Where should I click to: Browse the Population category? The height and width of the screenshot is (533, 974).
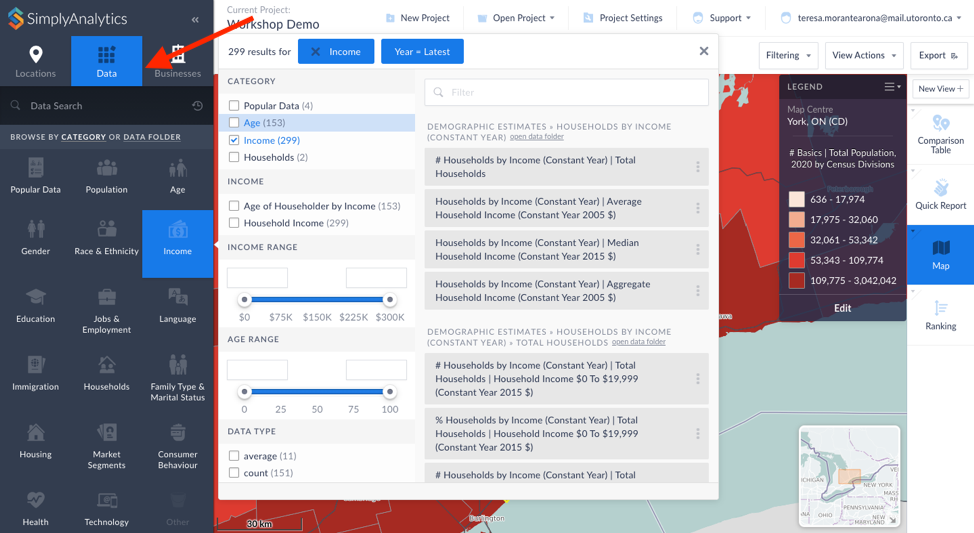pos(106,176)
